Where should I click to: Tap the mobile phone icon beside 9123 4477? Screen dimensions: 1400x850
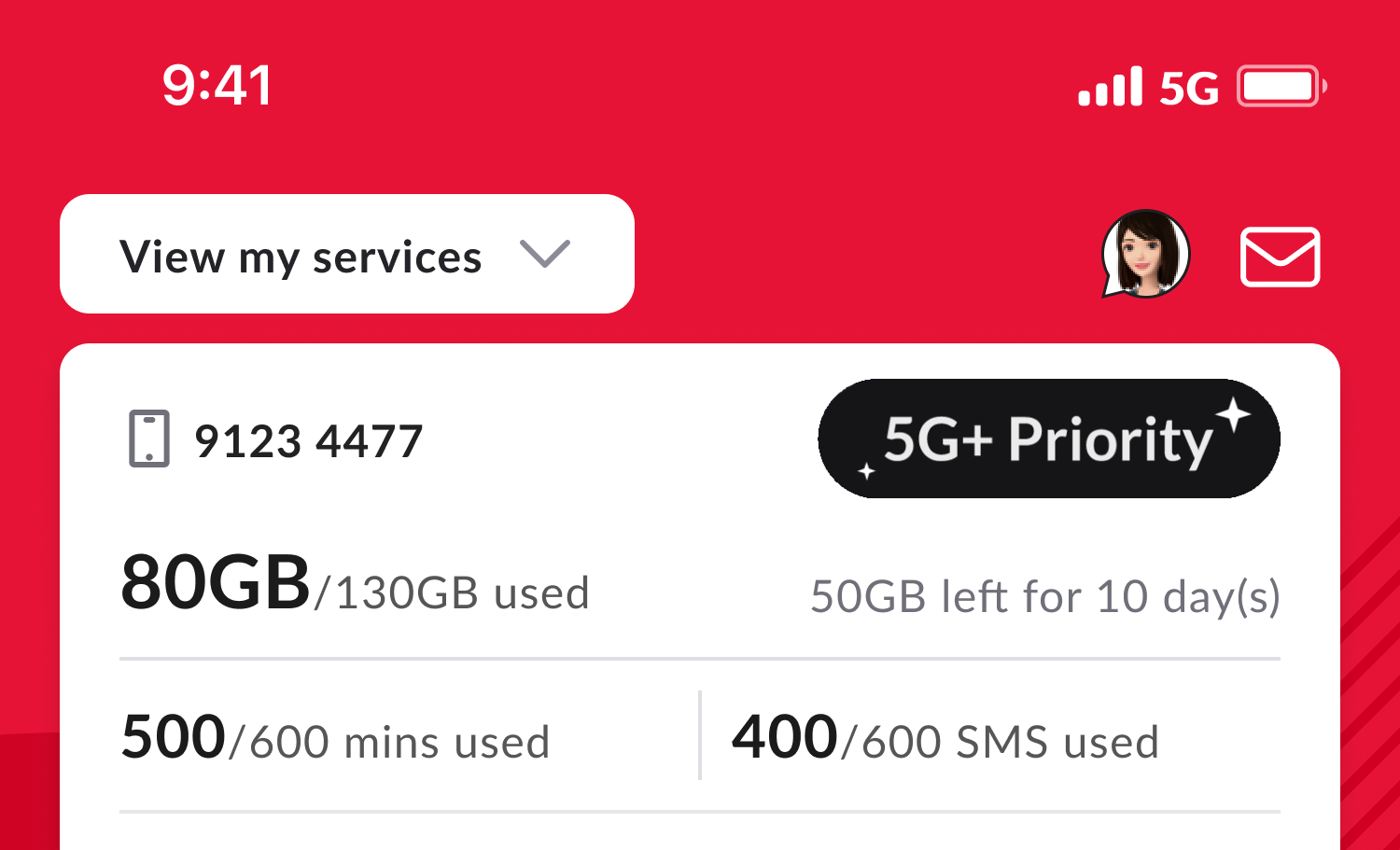[149, 439]
